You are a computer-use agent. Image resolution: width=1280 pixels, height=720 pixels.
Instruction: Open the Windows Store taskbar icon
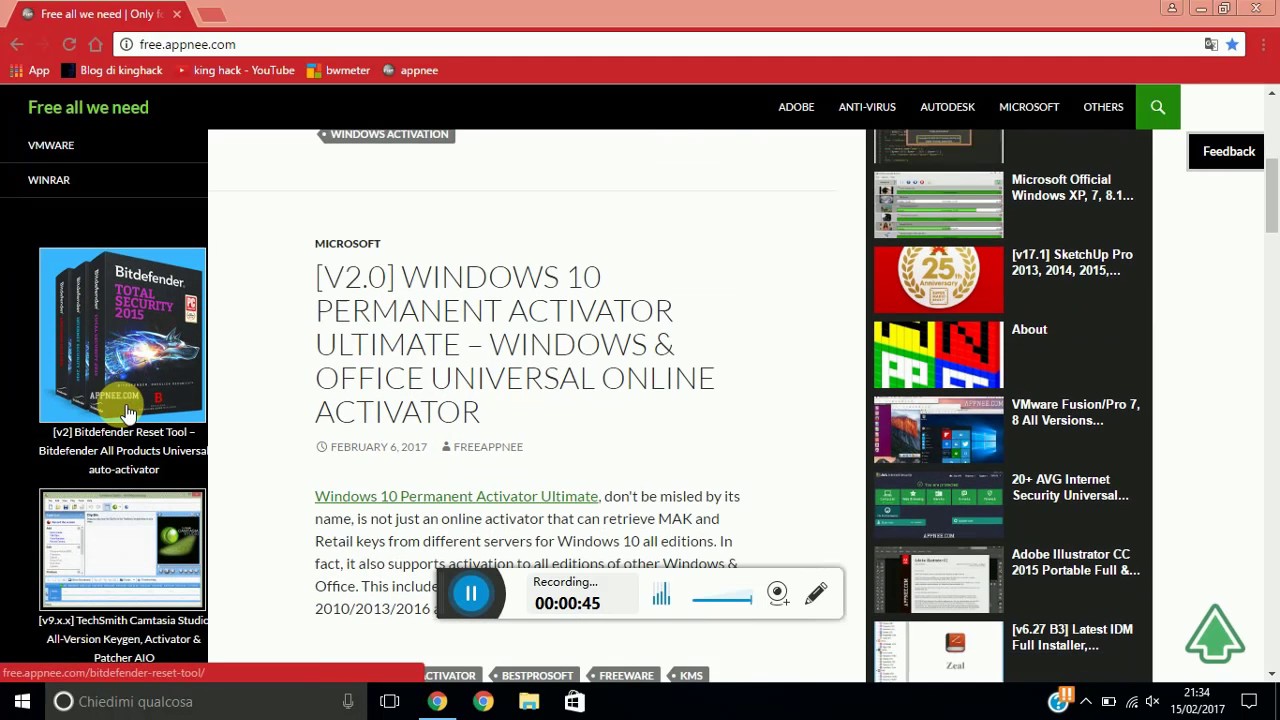(x=574, y=701)
